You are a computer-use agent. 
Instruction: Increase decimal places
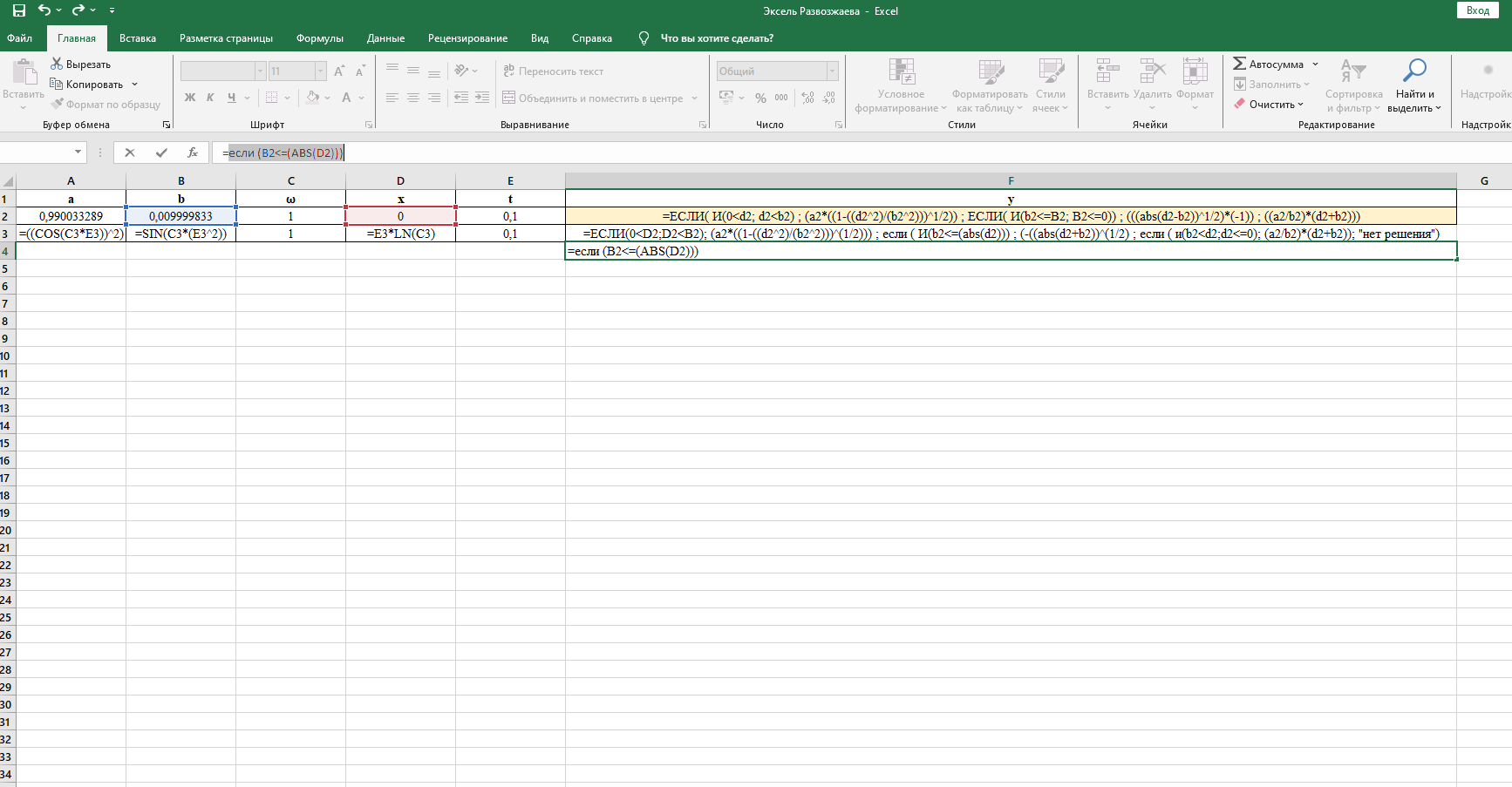[x=808, y=98]
